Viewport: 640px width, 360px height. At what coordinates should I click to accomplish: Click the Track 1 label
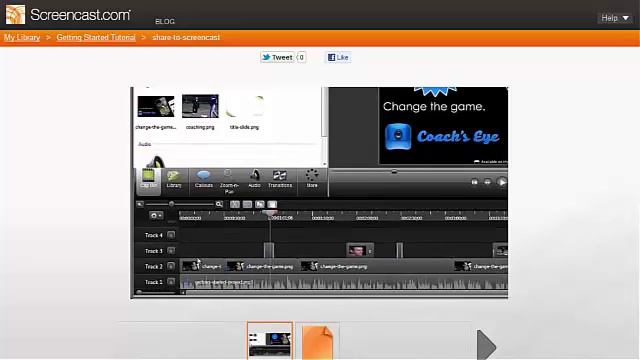click(x=153, y=282)
